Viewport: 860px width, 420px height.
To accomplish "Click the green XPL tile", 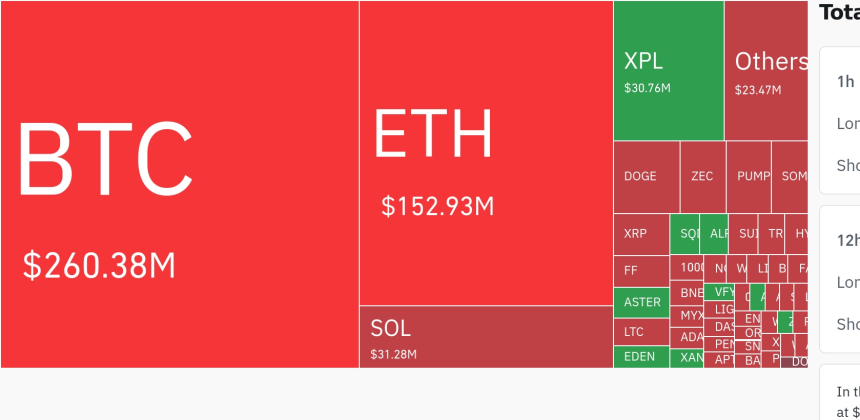I will [668, 70].
